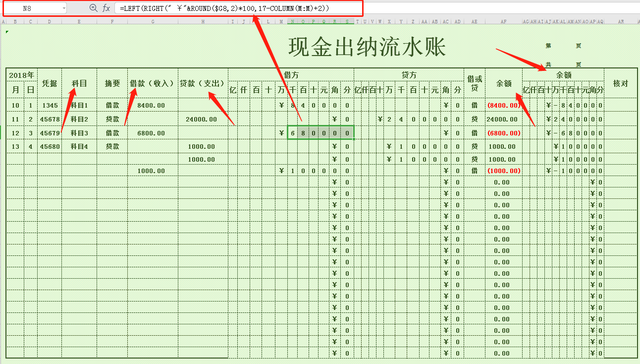Select month cell 11
Viewport: 640px width, 364px height.
15,119
